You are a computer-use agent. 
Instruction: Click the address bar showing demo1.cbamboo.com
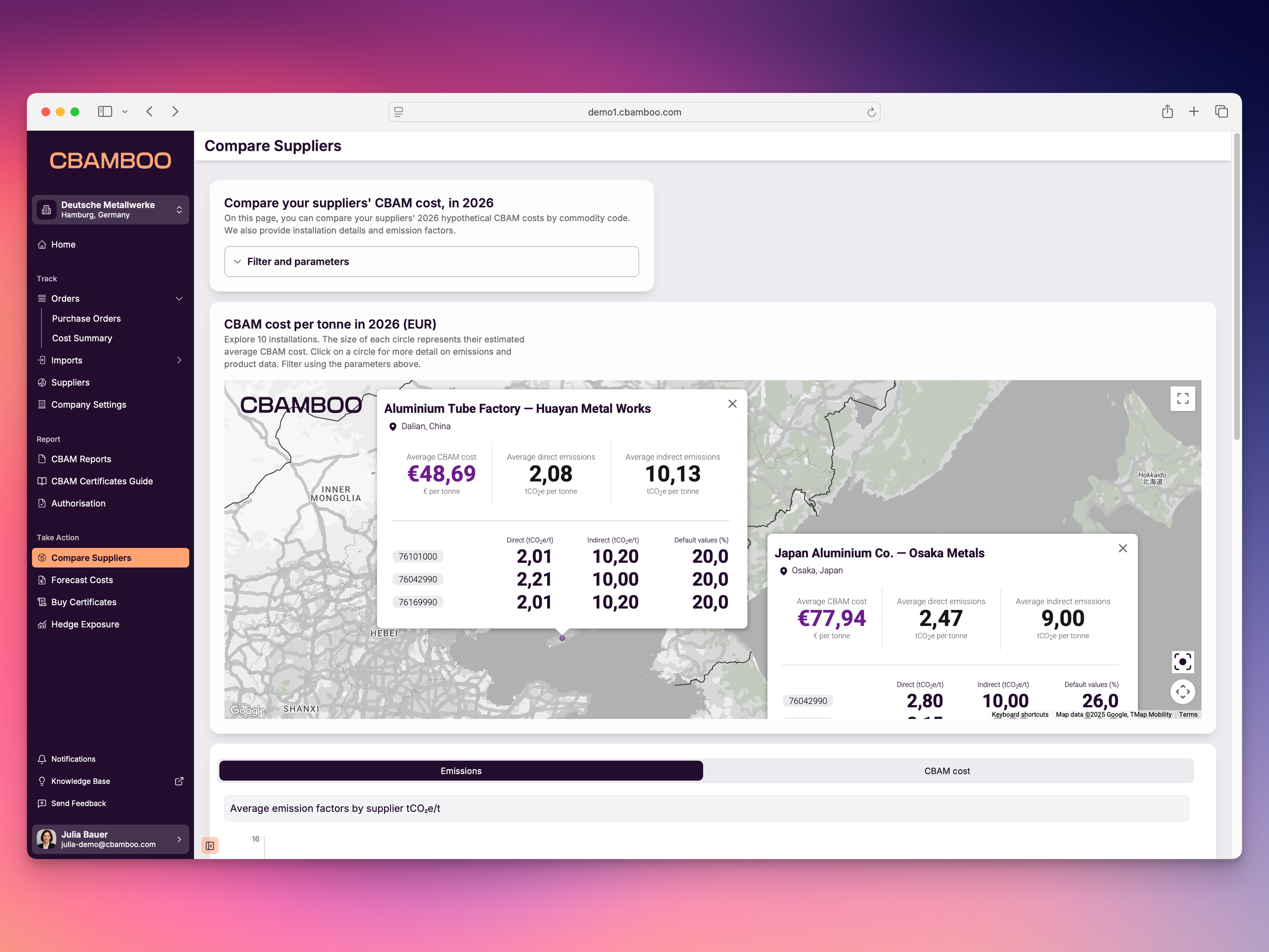[x=634, y=112]
